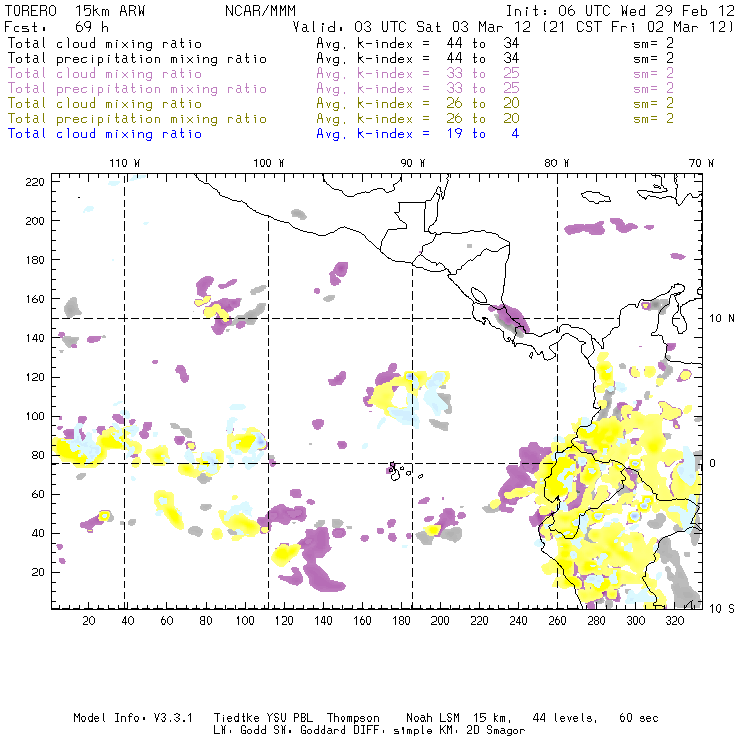740x740 pixels.
Task: Click the y-axis value 160
Action: click(35, 299)
